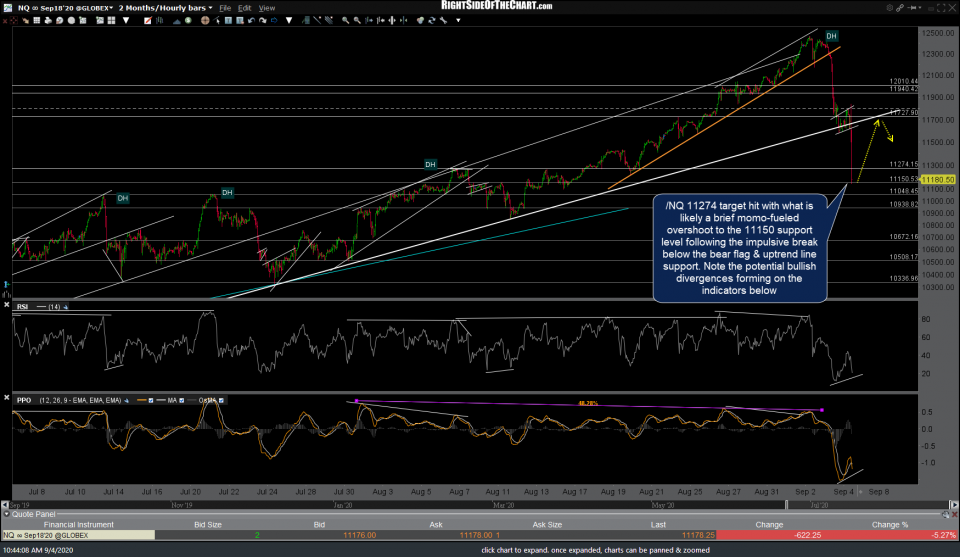The height and width of the screenshot is (557, 960).
Task: Click the grid table icon in the toolbar
Action: click(x=37, y=20)
